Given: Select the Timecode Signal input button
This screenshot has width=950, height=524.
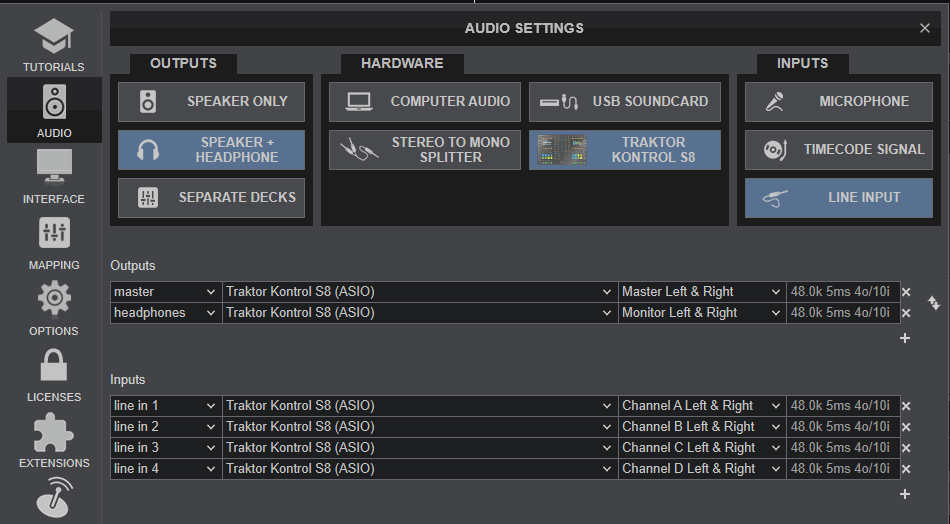Looking at the screenshot, I should point(838,150).
